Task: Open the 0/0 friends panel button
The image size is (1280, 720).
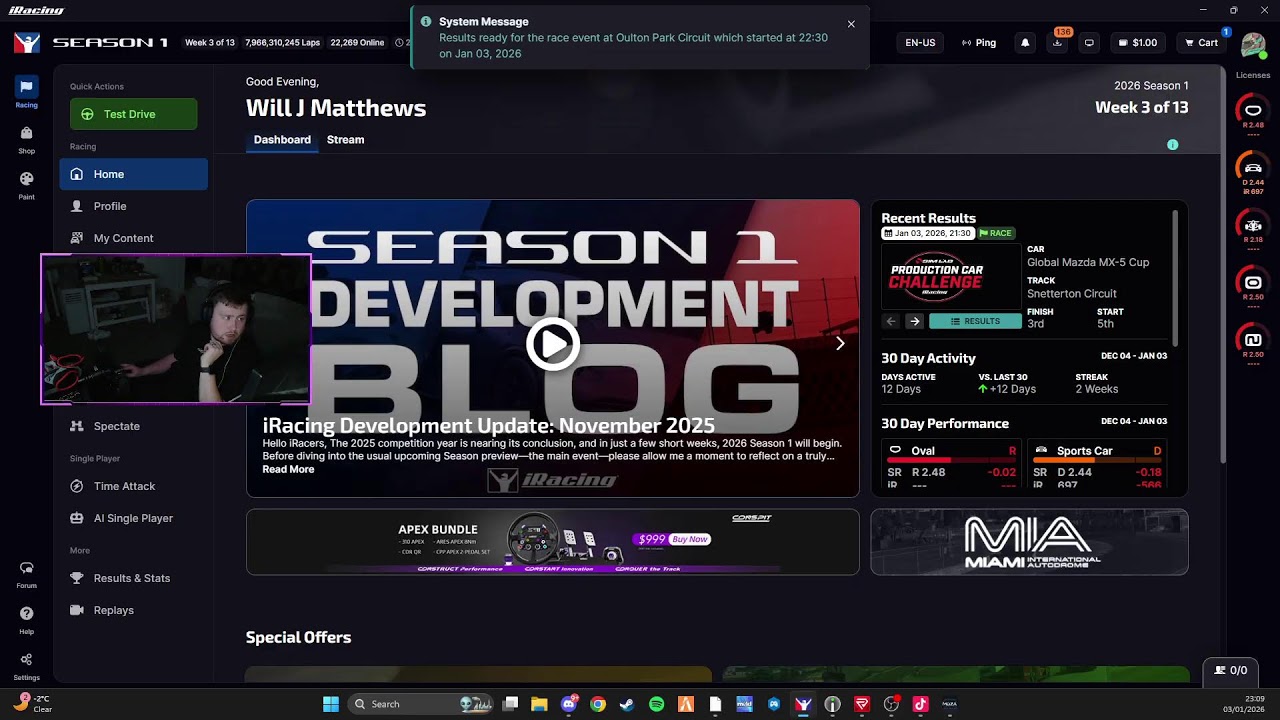Action: 1230,670
